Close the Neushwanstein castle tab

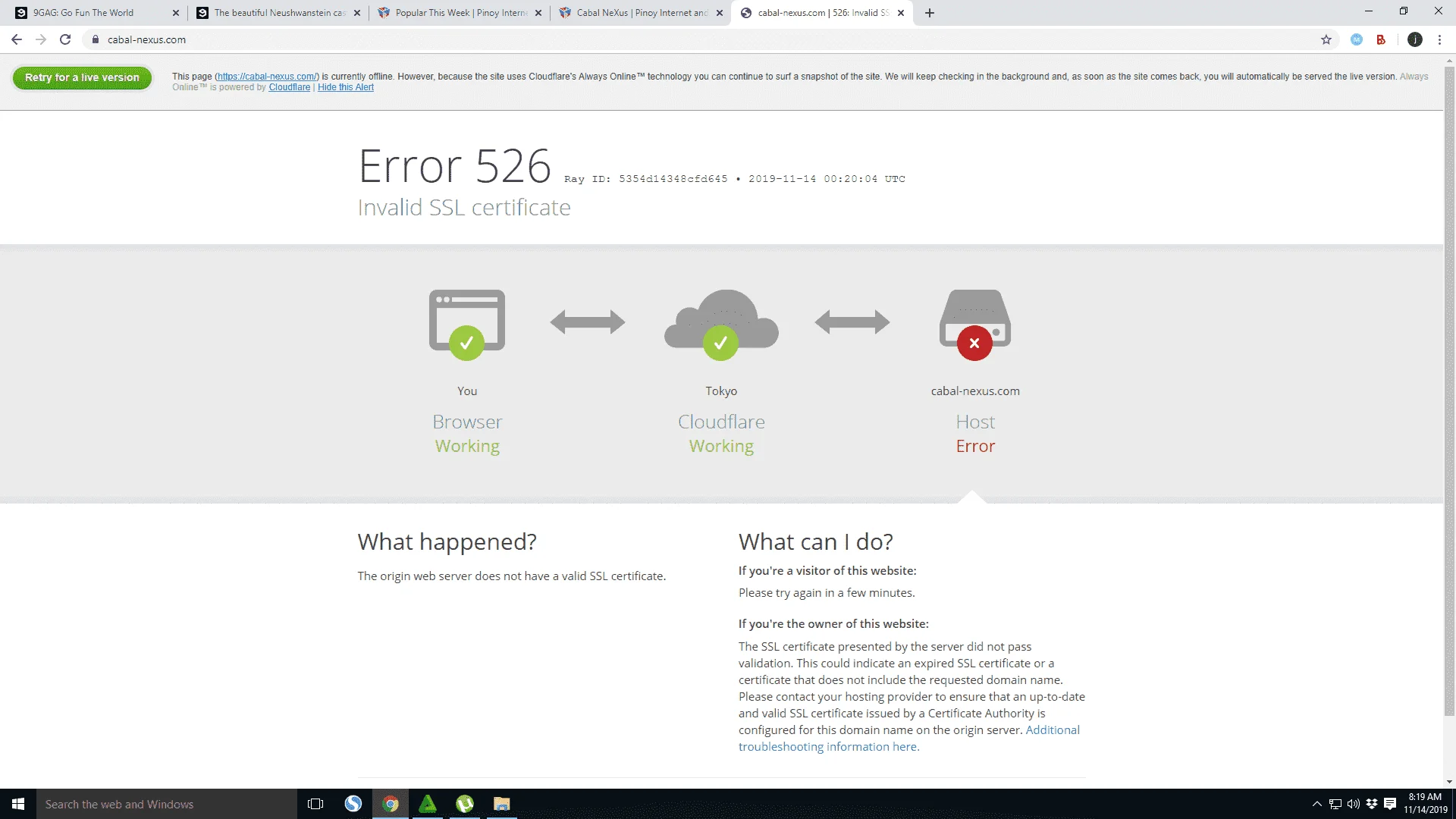pos(357,13)
